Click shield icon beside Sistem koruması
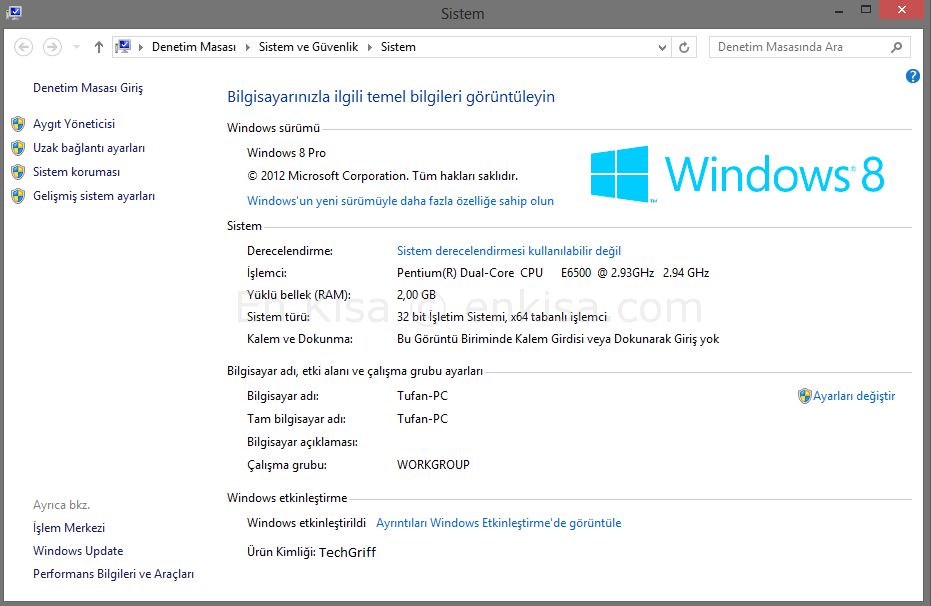 (x=18, y=172)
